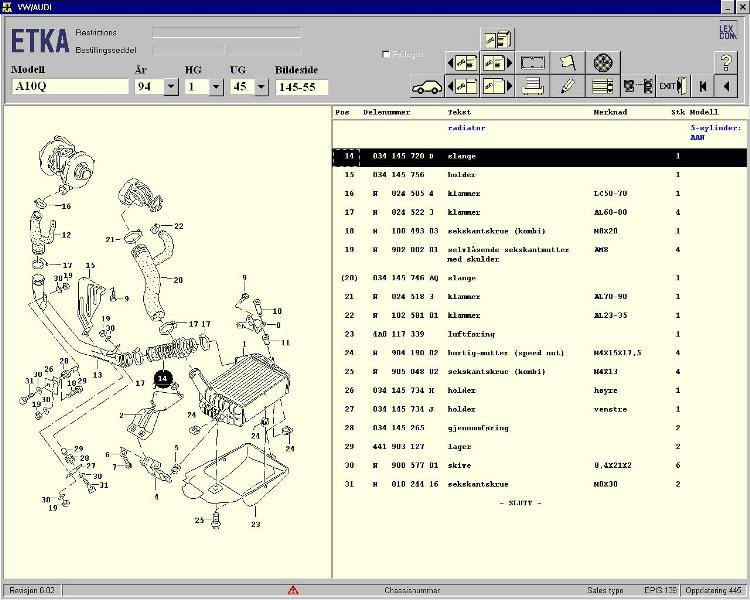Expand the HG main group dropdown

point(216,87)
